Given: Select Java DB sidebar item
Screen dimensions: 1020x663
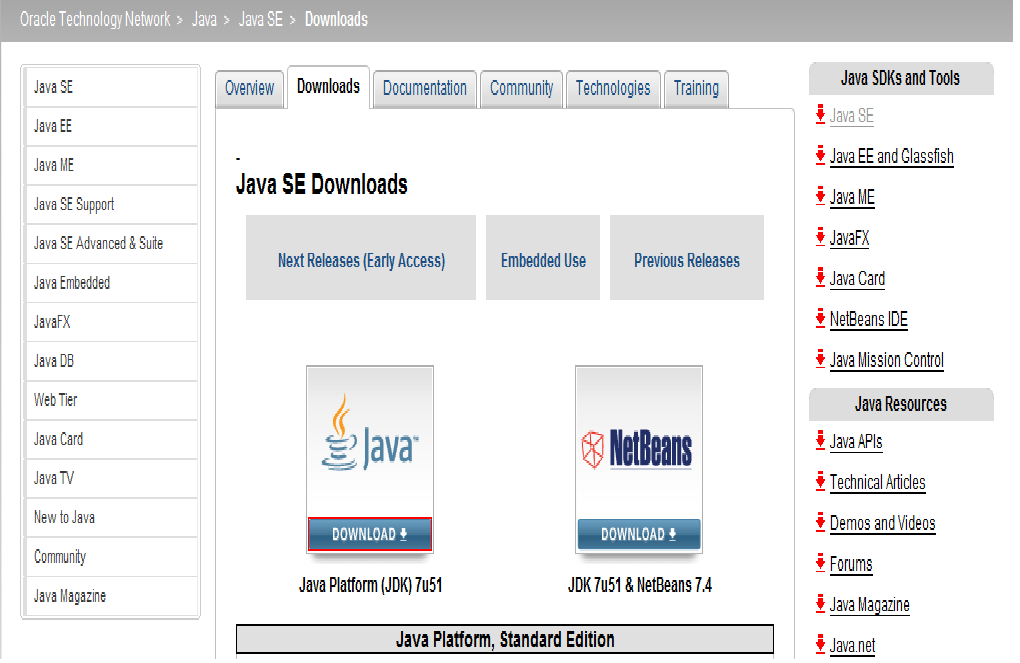Looking at the screenshot, I should (112, 361).
